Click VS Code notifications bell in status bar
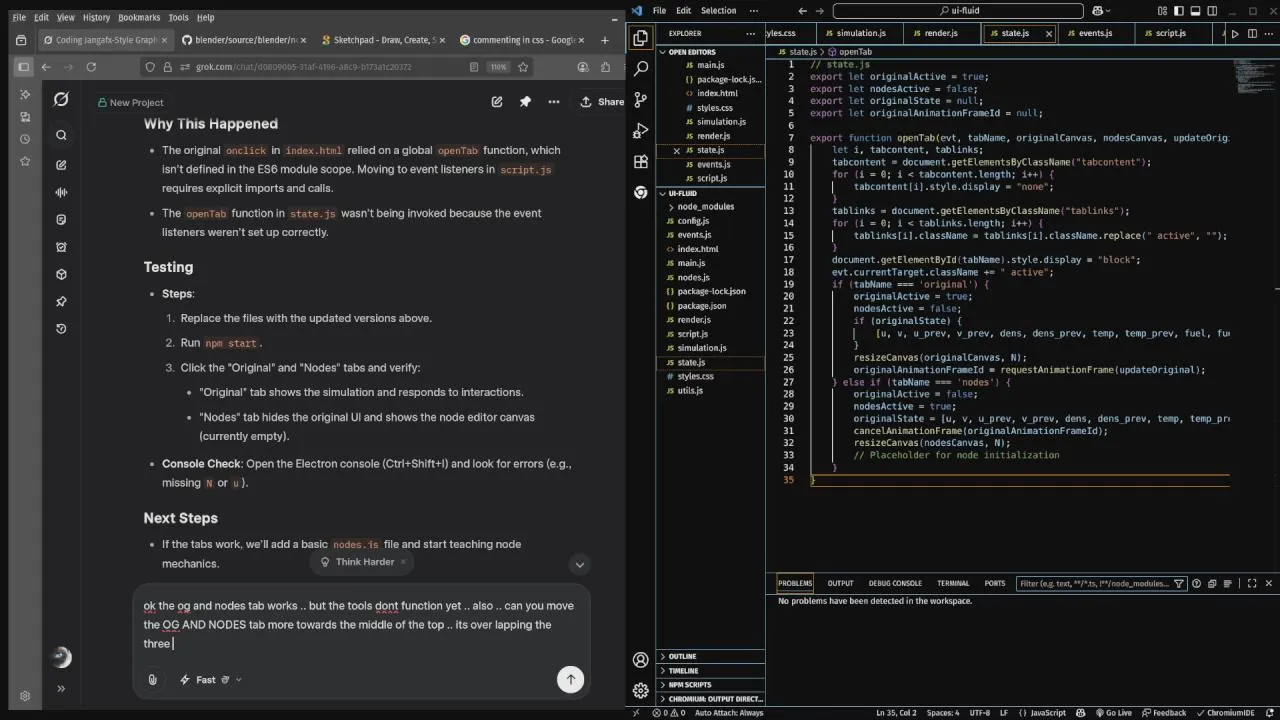The height and width of the screenshot is (720, 1280). coord(1269,713)
